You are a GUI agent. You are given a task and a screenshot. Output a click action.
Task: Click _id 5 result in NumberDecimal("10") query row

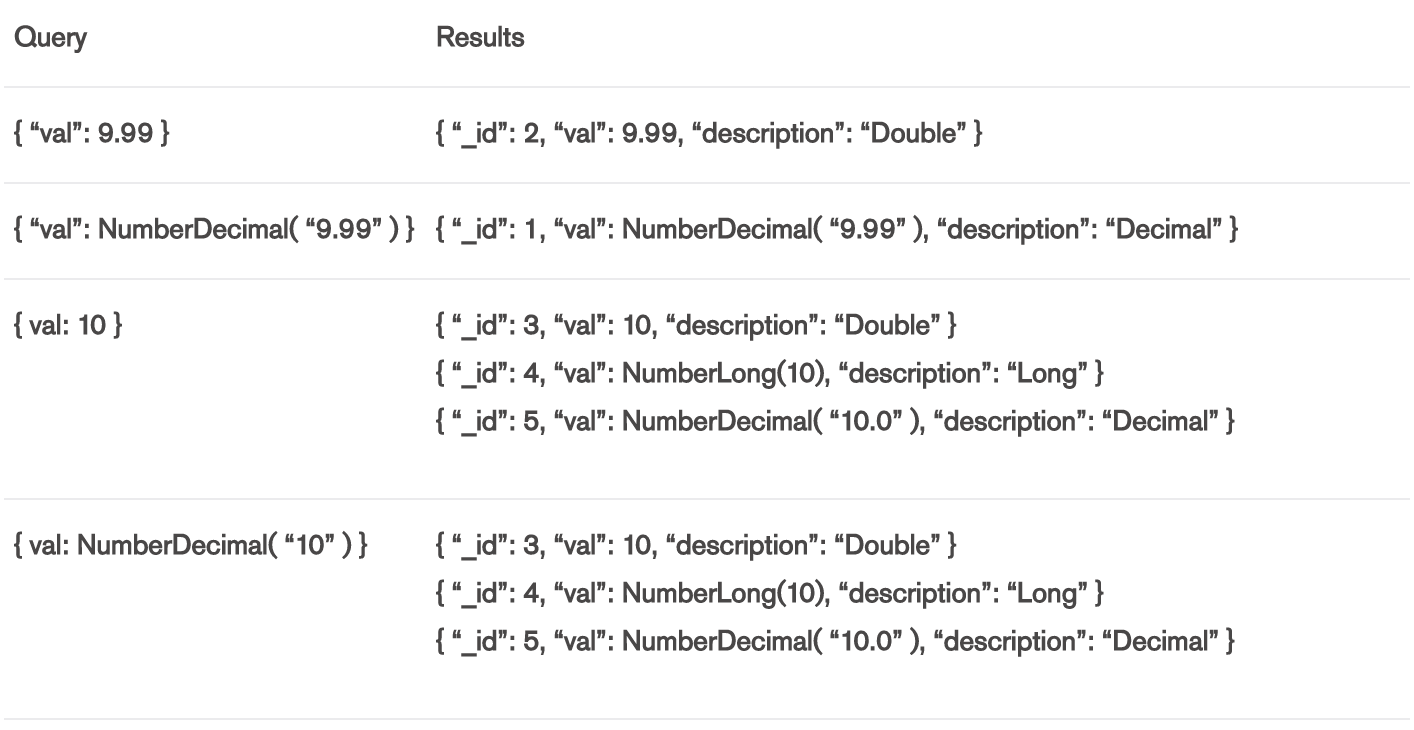[x=835, y=642]
